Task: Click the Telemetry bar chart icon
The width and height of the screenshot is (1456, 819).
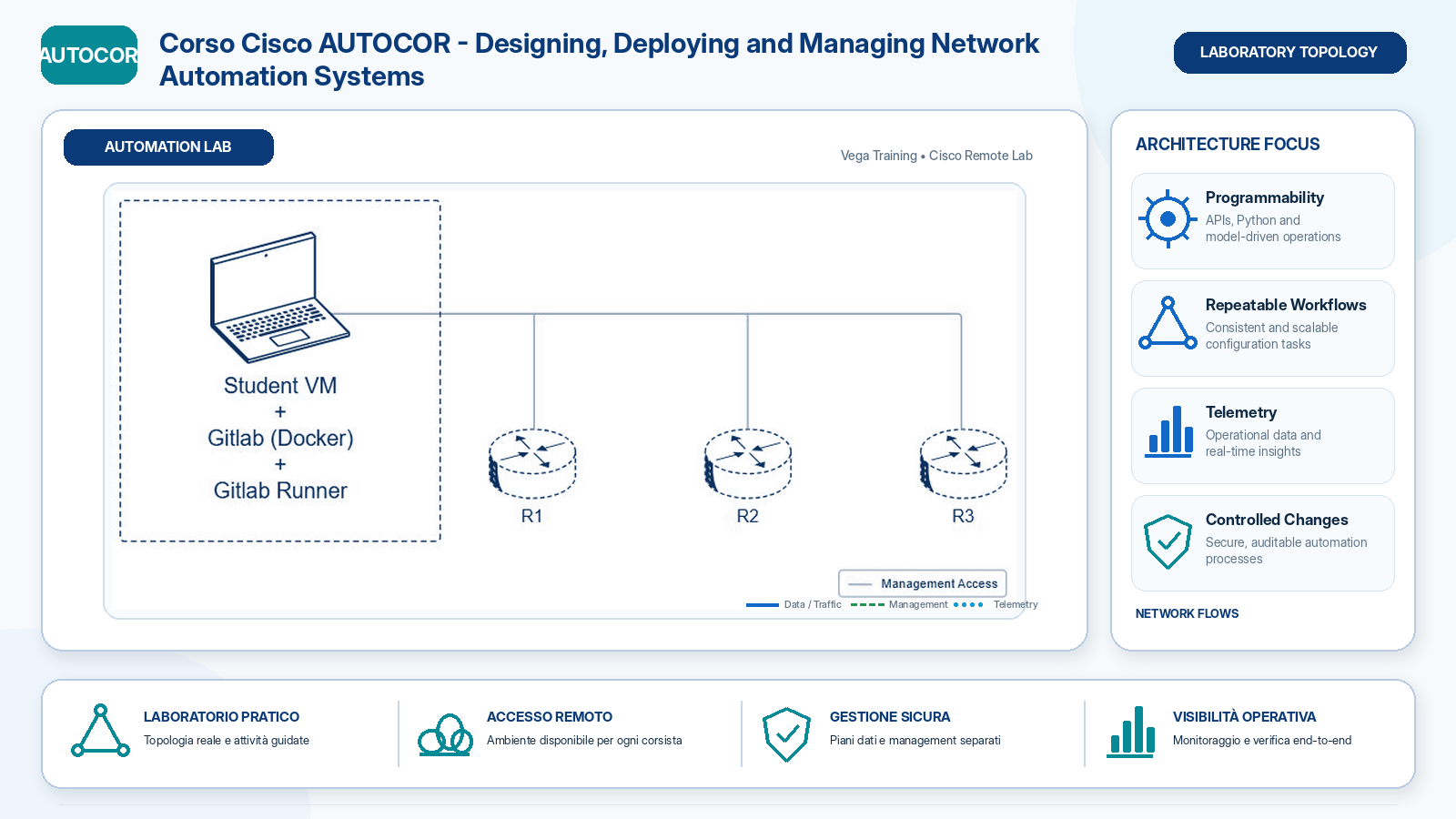Action: [1169, 431]
